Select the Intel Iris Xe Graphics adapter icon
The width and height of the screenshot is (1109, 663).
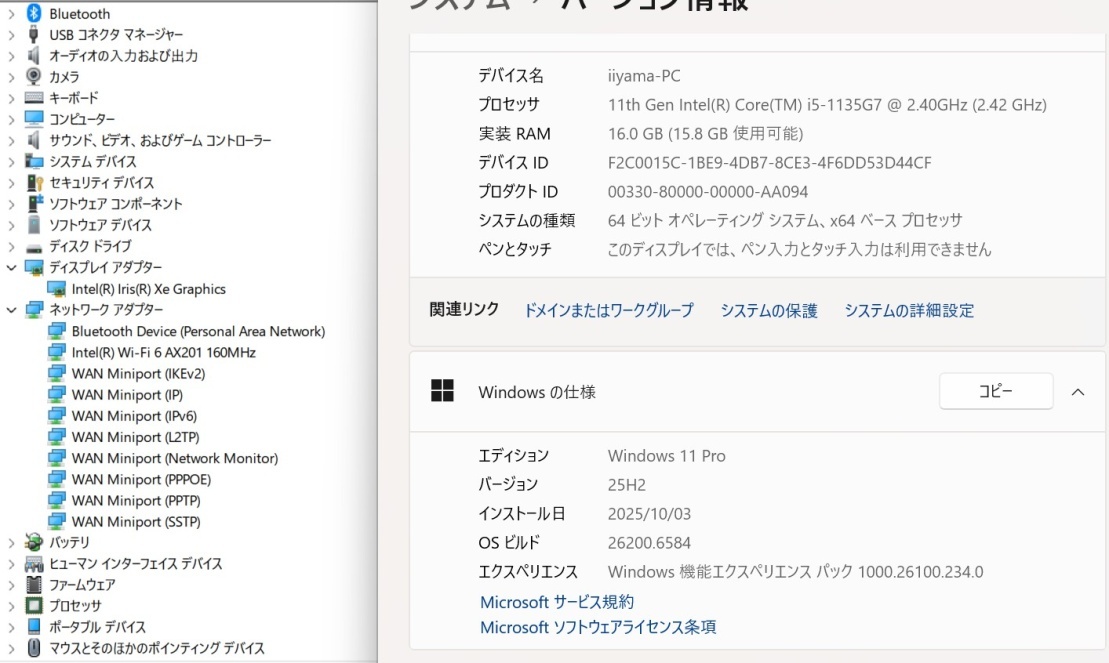[57, 289]
